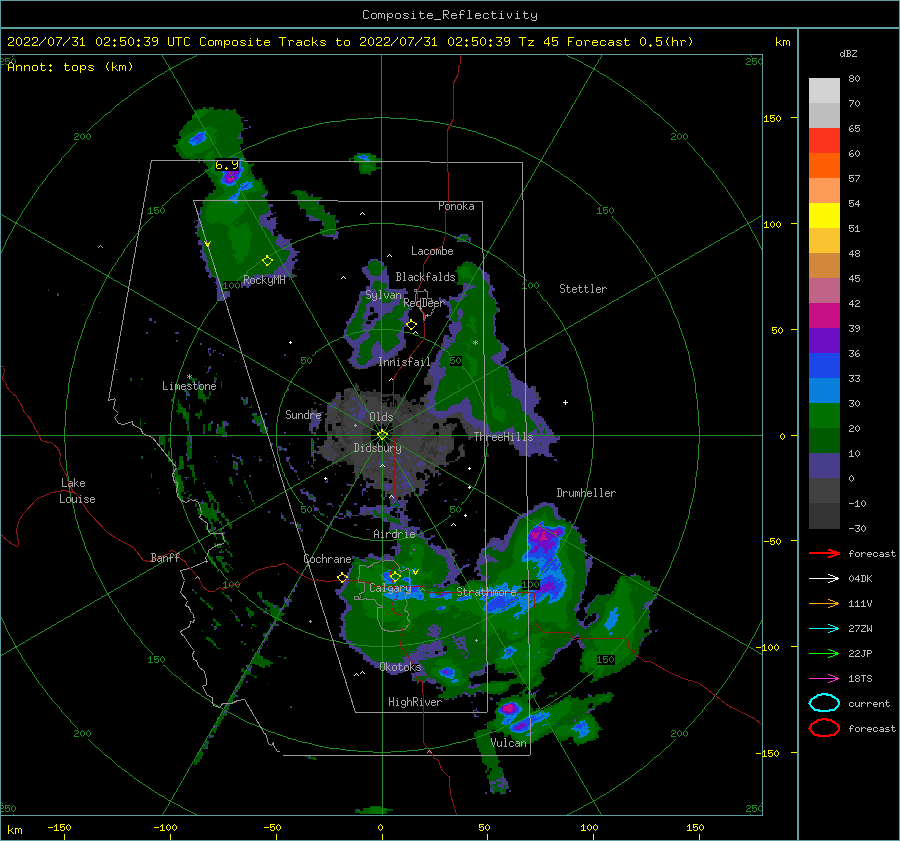Click the Blackfalds map label

[x=425, y=277]
